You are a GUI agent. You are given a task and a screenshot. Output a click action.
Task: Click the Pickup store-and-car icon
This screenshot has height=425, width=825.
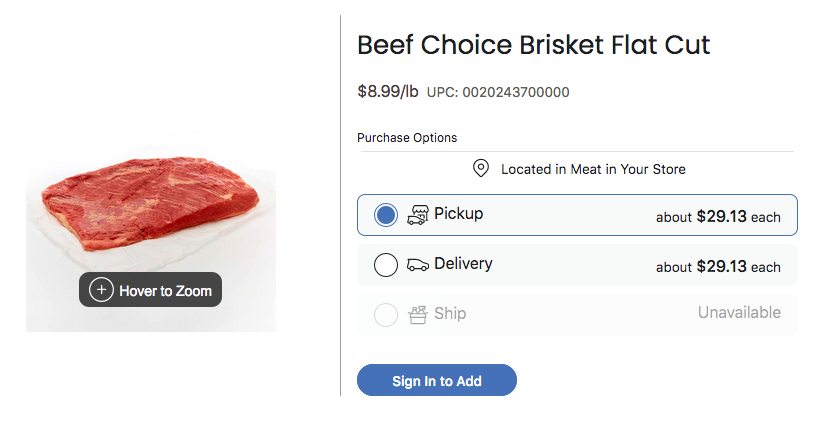coord(418,214)
